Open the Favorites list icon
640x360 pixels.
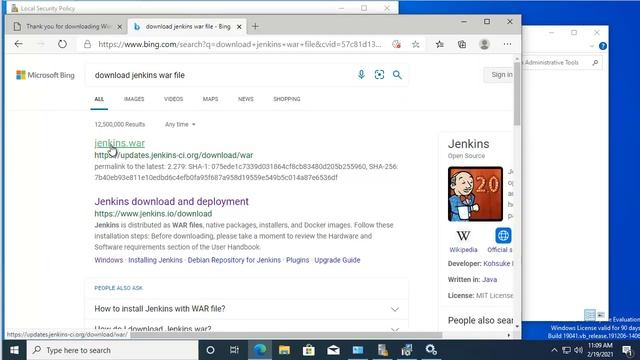[x=440, y=44]
